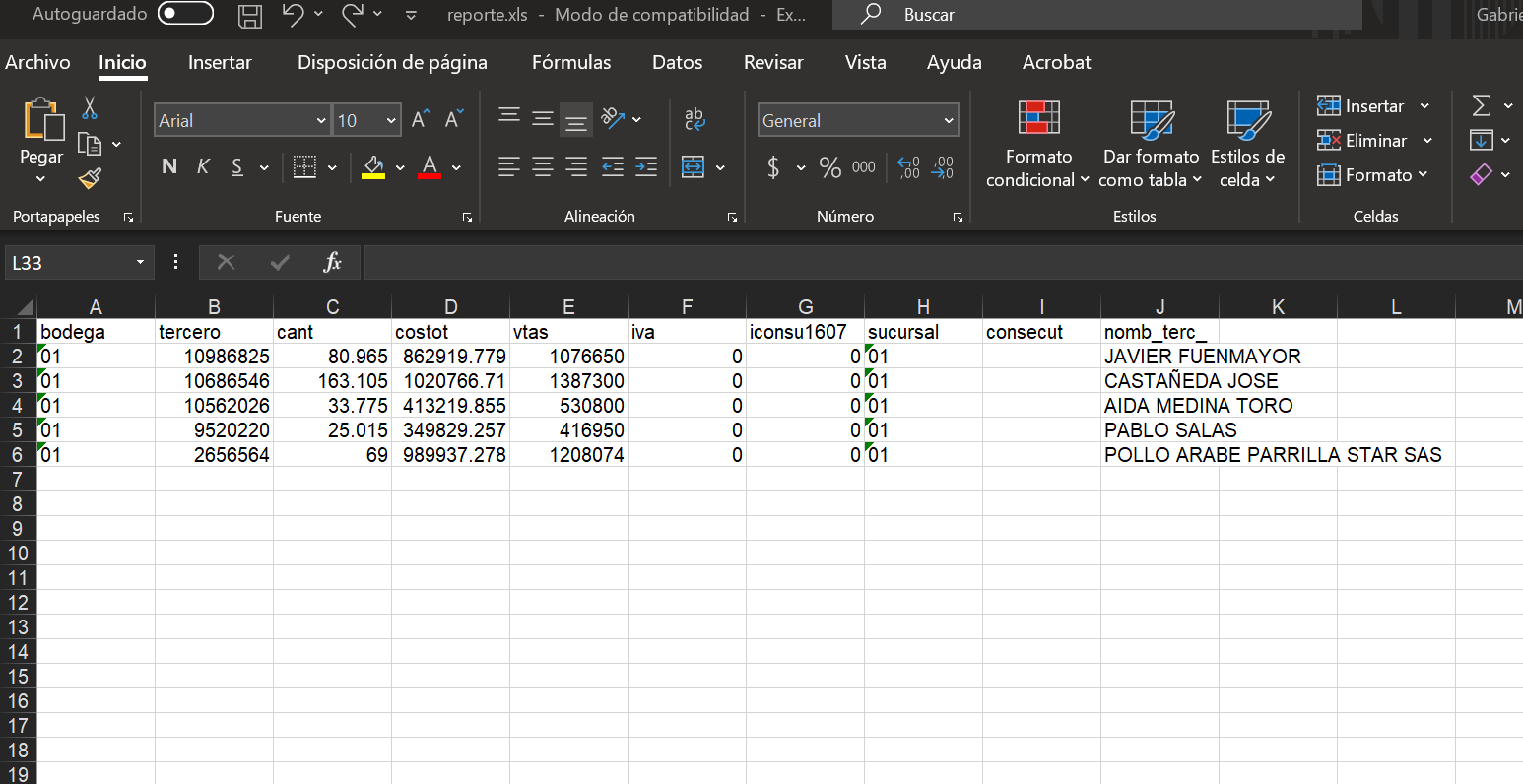Image resolution: width=1523 pixels, height=784 pixels.
Task: Click the Buscar search box
Action: click(1097, 15)
